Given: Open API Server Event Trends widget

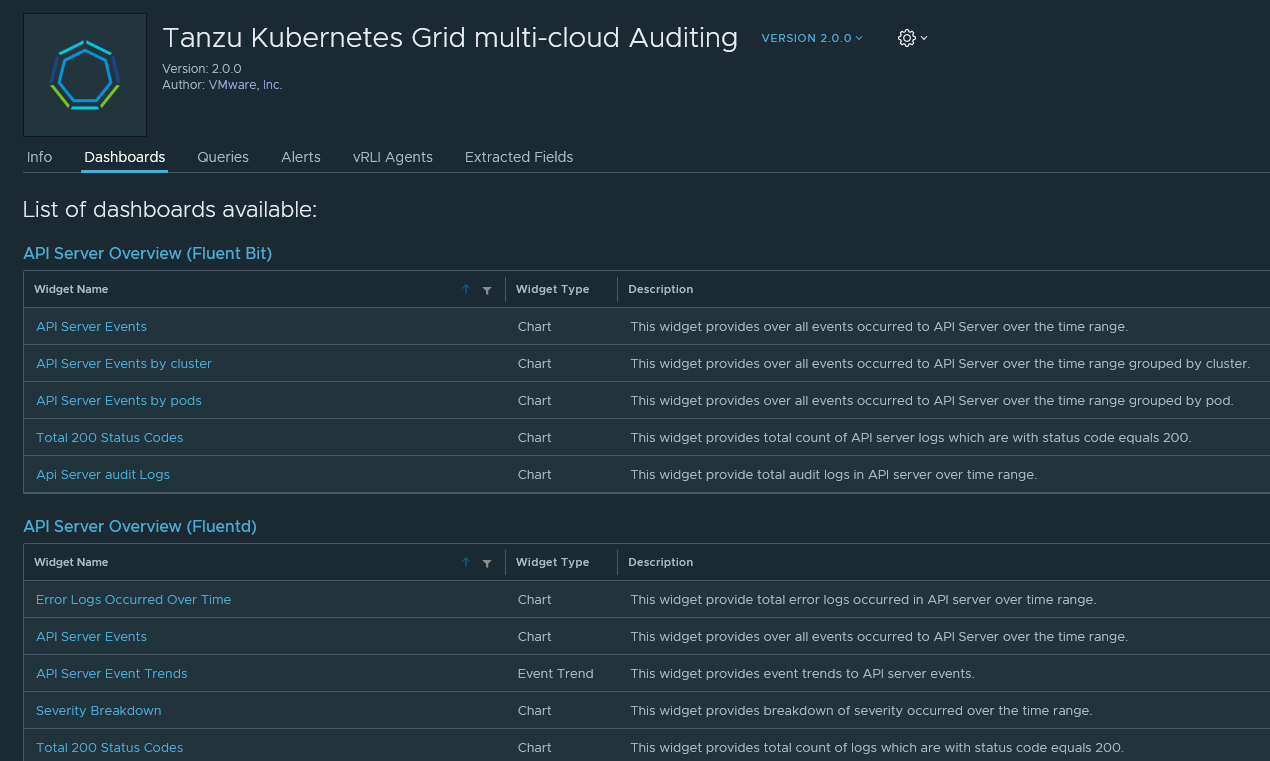Looking at the screenshot, I should (x=112, y=673).
